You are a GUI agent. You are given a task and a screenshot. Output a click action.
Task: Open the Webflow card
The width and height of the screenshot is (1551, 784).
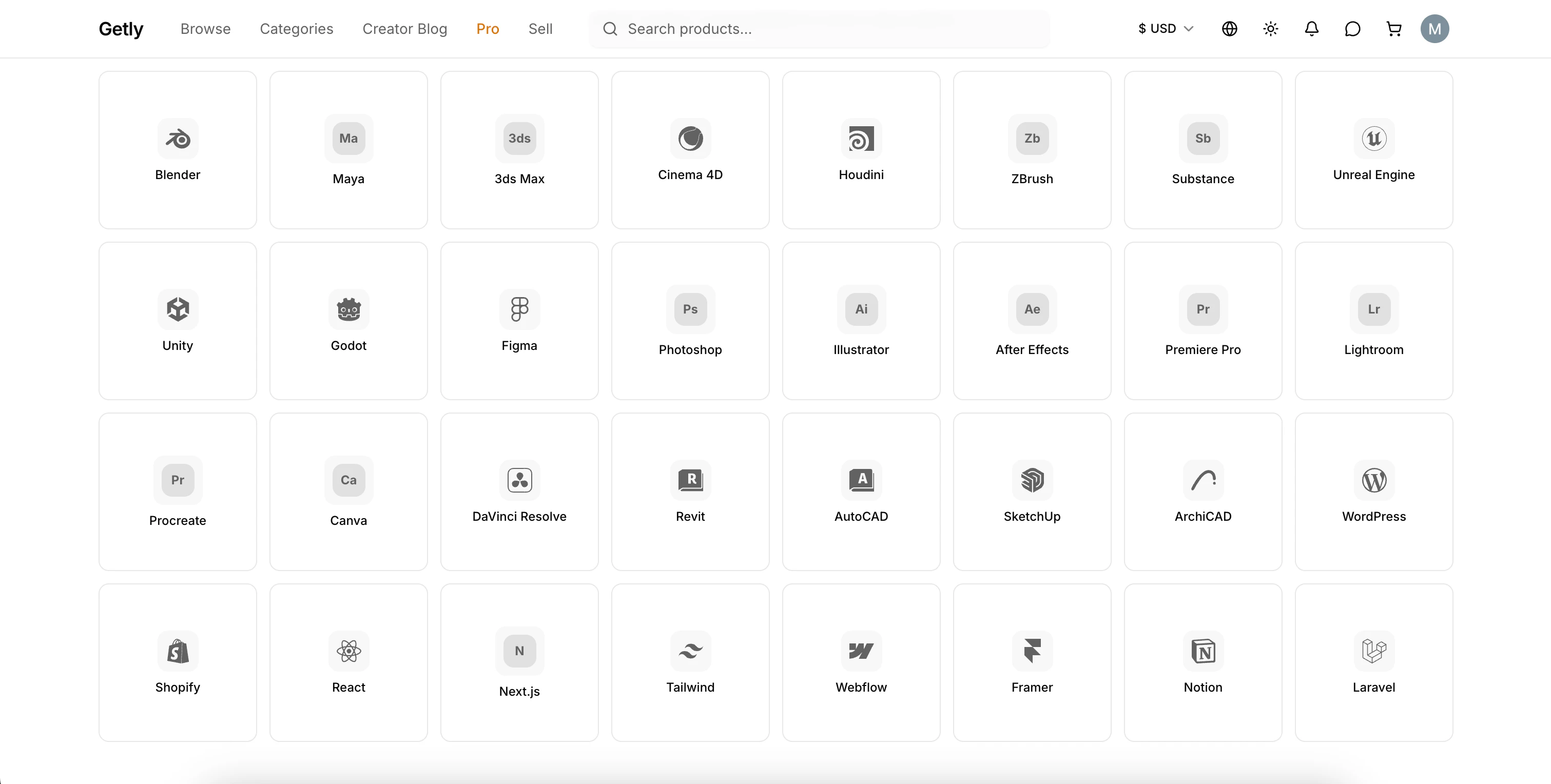click(862, 663)
